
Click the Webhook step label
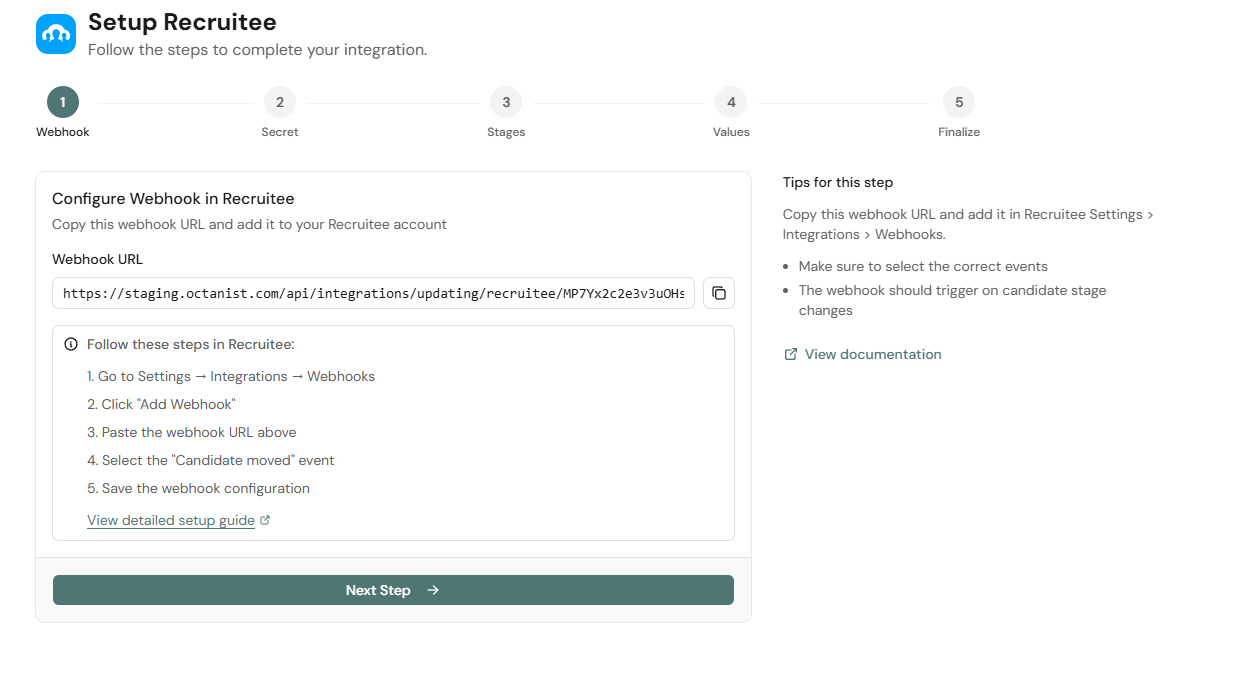pos(62,131)
